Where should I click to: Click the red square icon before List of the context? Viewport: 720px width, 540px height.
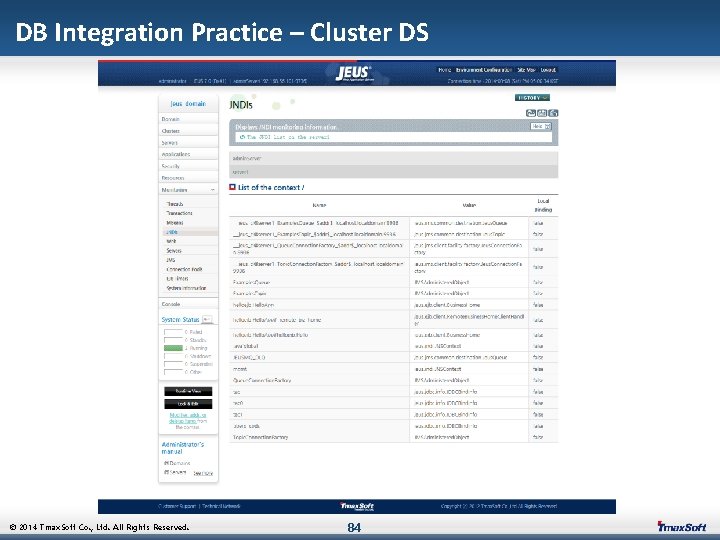(232, 187)
